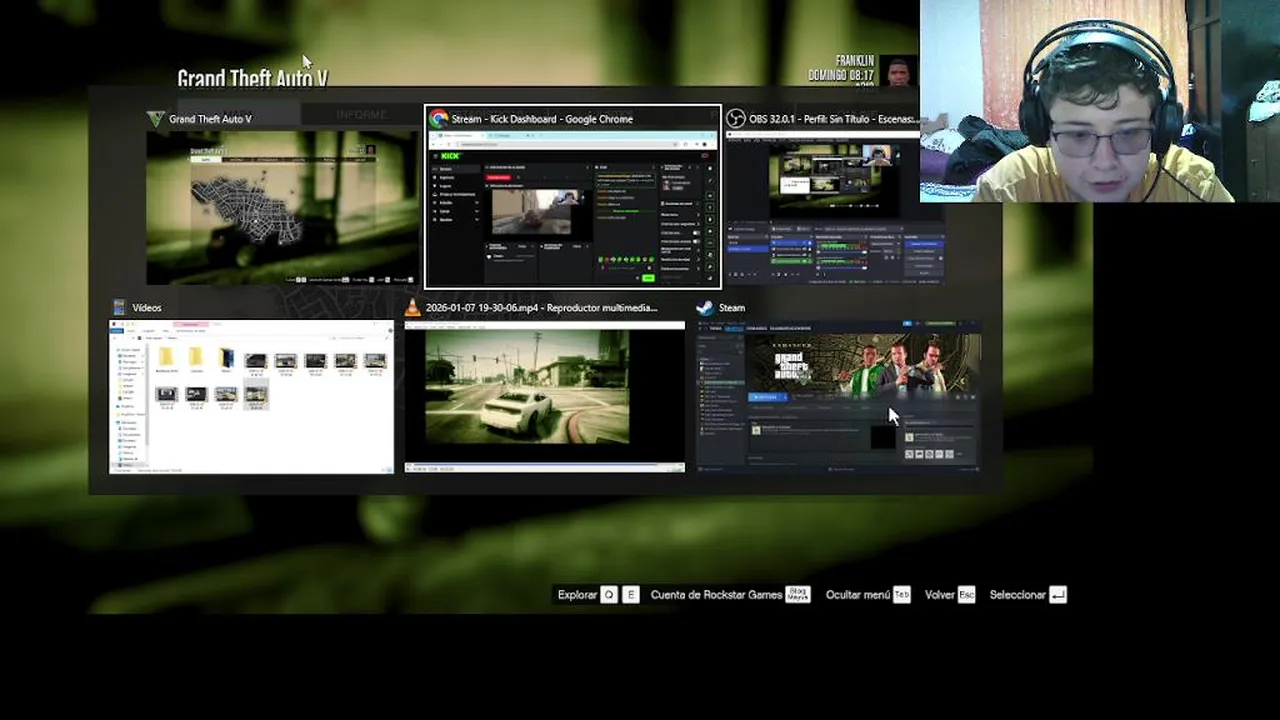Screen dimensions: 1280x720
Task: Open the Videos File Explorer window thumbnail
Action: pyautogui.click(x=252, y=396)
